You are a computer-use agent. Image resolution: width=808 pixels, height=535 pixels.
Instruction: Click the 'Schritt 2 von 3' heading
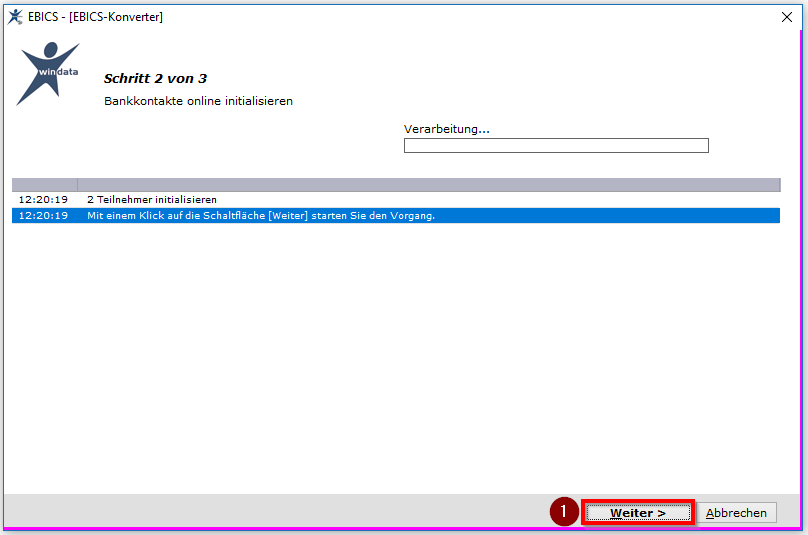[x=155, y=79]
